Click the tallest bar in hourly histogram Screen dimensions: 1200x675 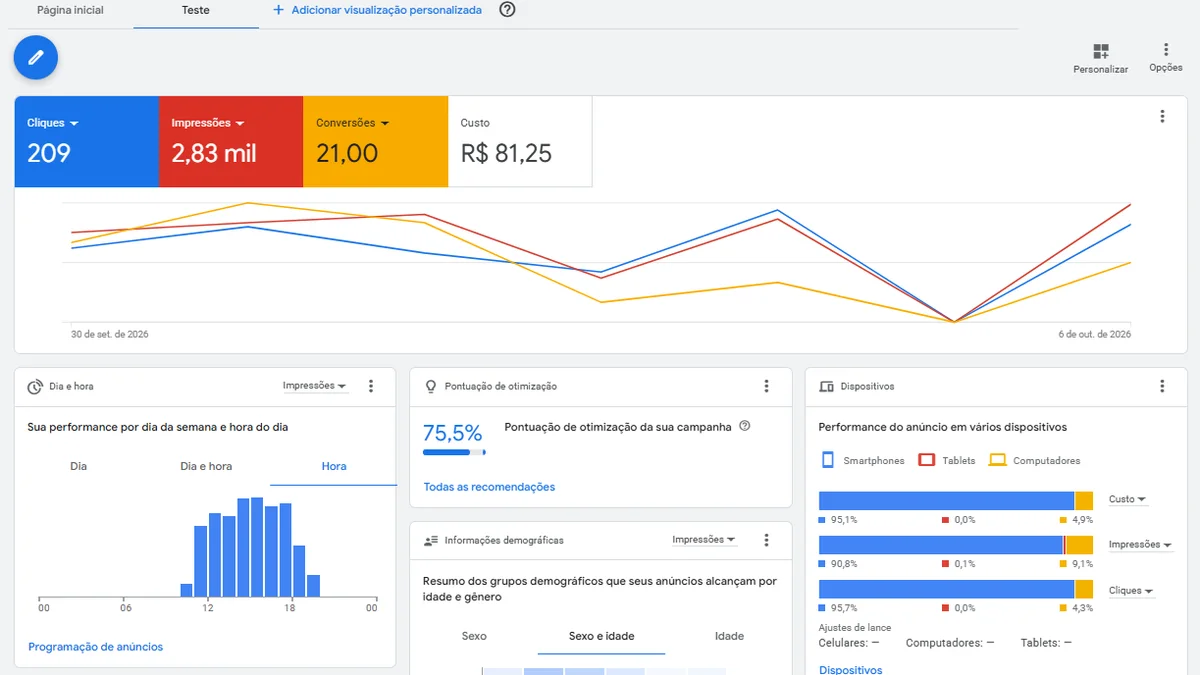pos(258,546)
